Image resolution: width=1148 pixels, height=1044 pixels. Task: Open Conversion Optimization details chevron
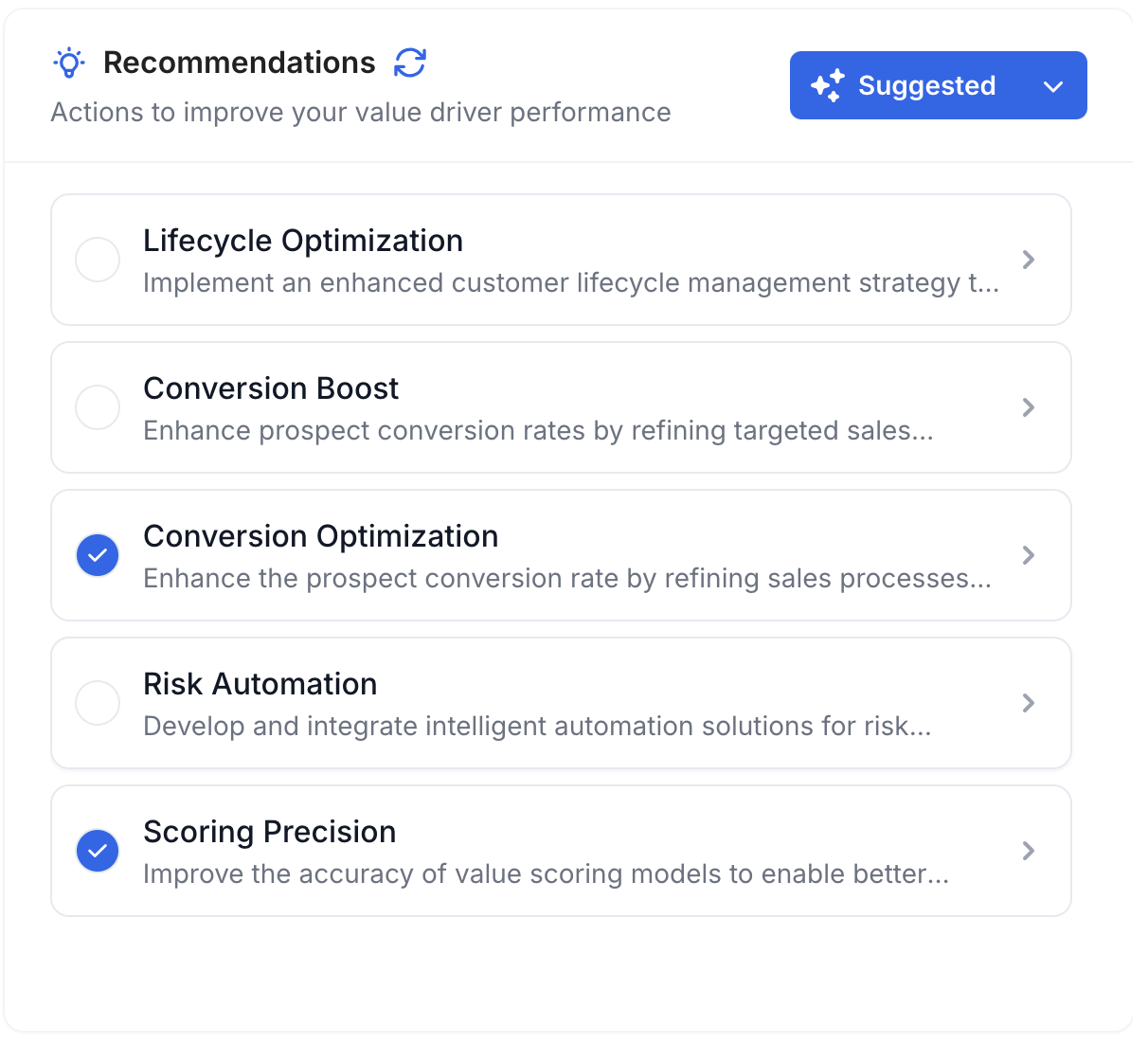(1029, 555)
